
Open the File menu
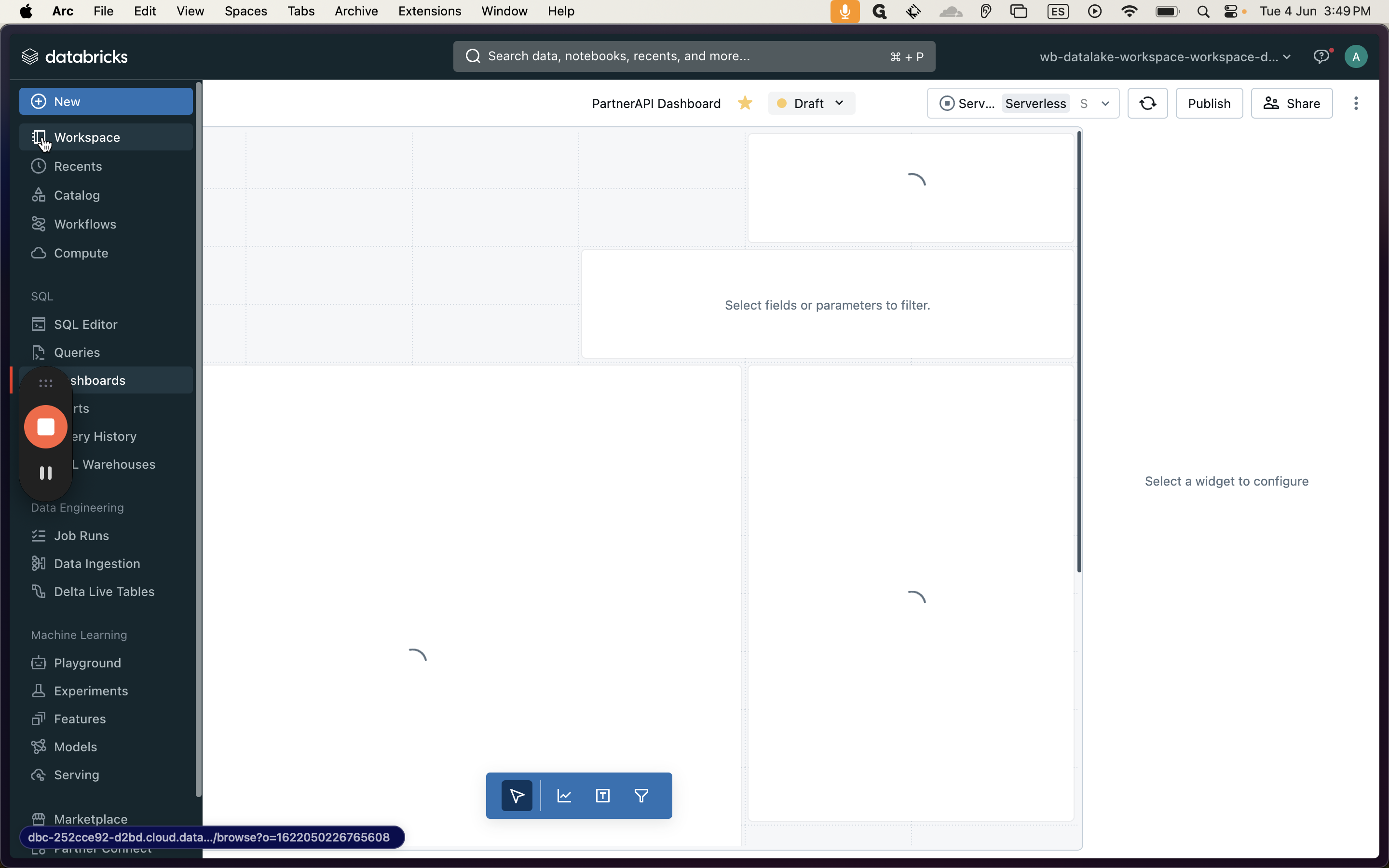[103, 11]
